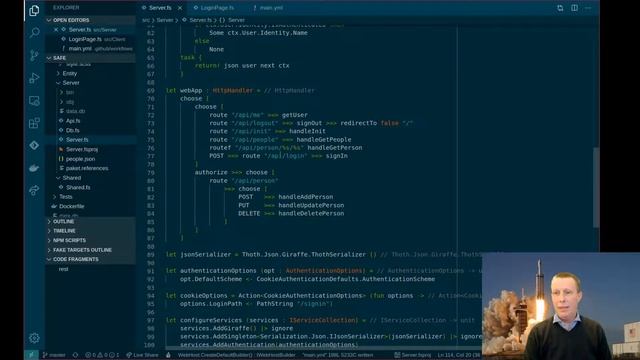The height and width of the screenshot is (360, 640).
Task: Click the 'Server' folder breadcrumb segment
Action: 165,20
